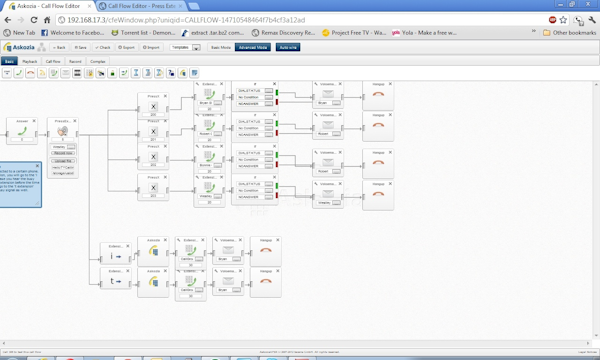The width and height of the screenshot is (600, 360).
Task: Click green output port of bottom condition node
Action: coord(277,186)
